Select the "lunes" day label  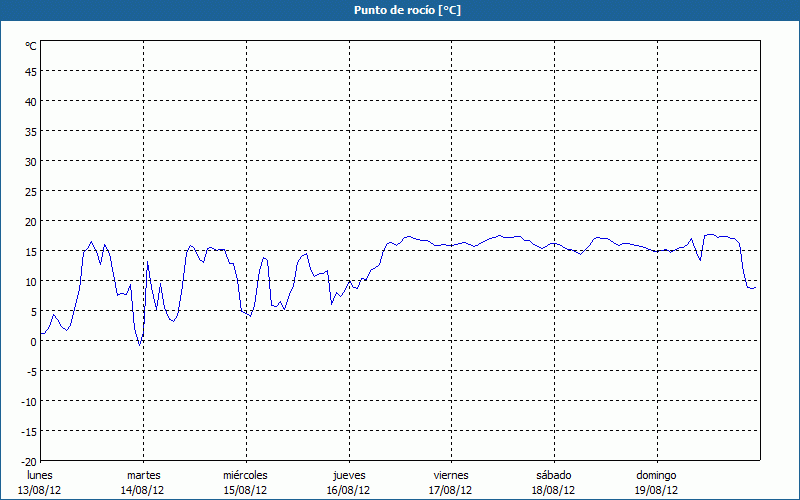coord(40,475)
